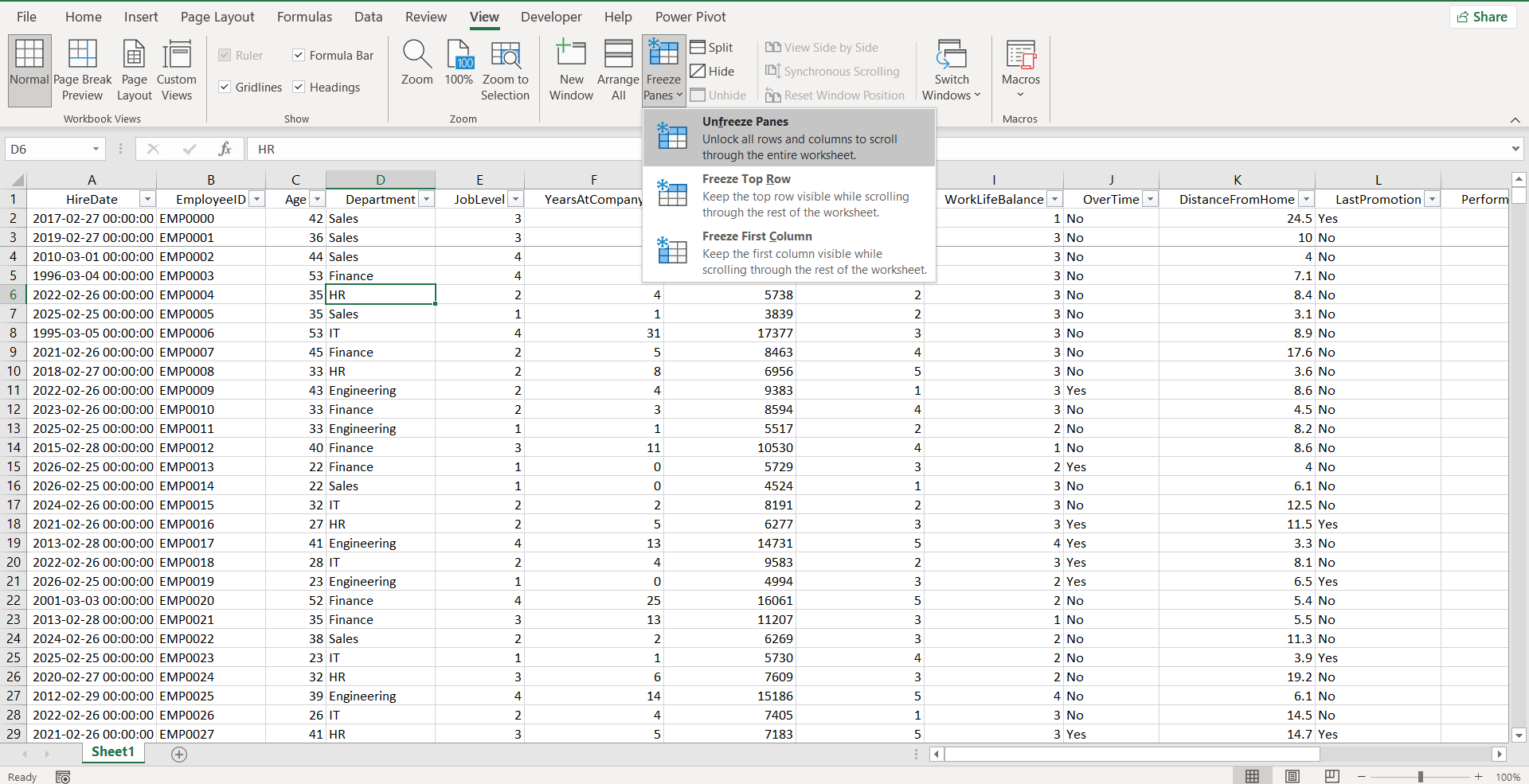Toggle the Gridlines checkbox
1529x784 pixels.
point(225,87)
